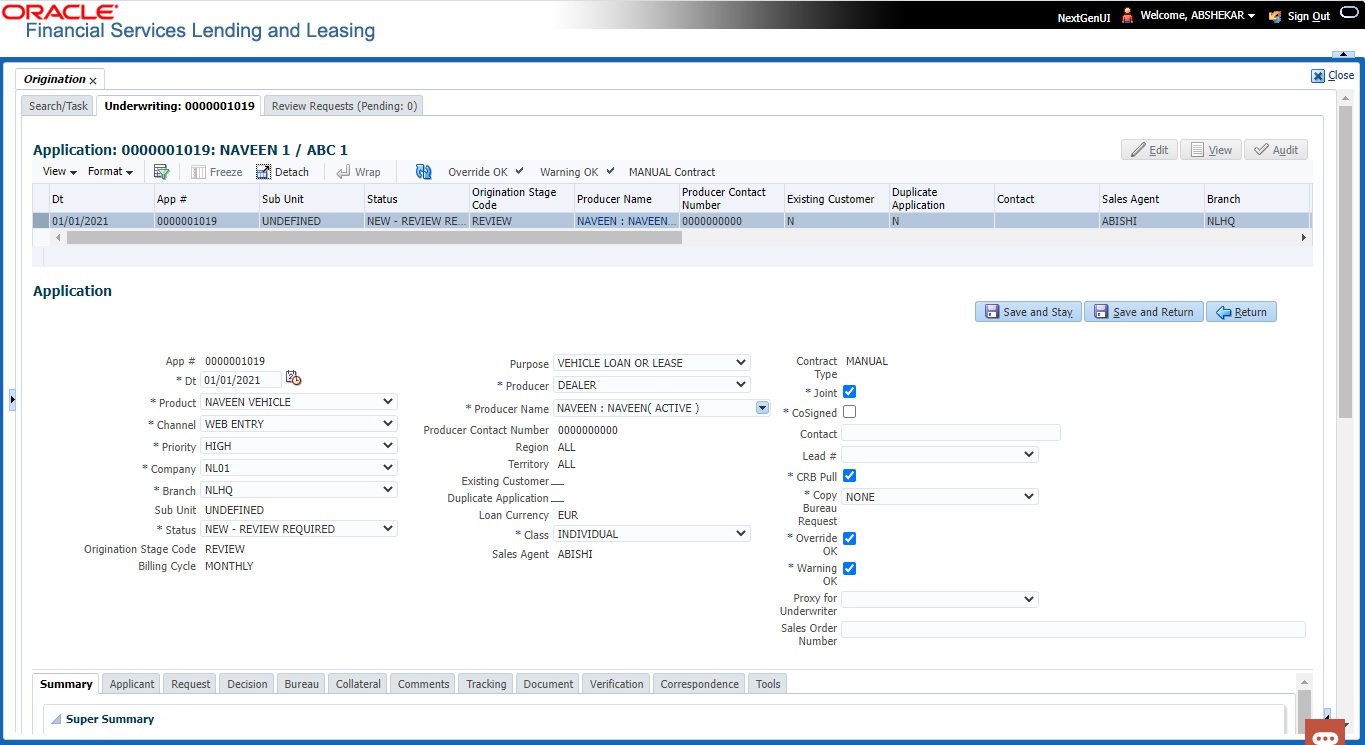The image size is (1365, 745).
Task: Toggle the Joint checkbox
Action: click(x=850, y=392)
